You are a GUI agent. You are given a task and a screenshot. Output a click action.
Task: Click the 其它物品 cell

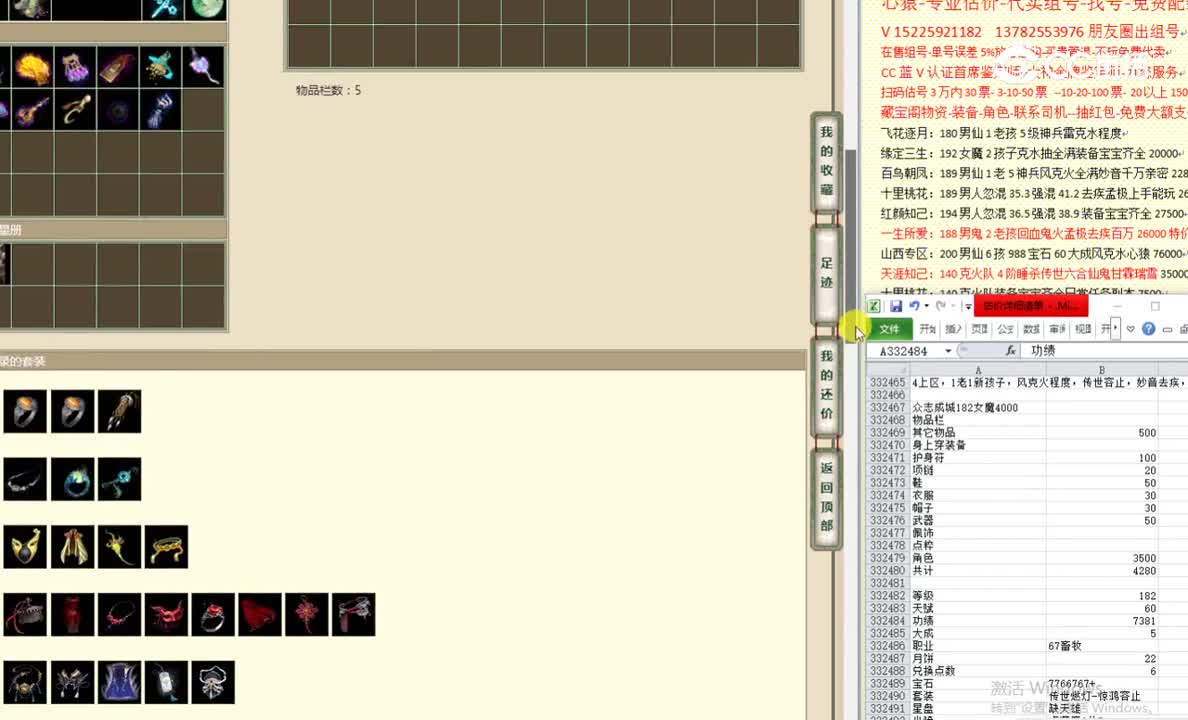click(977, 433)
